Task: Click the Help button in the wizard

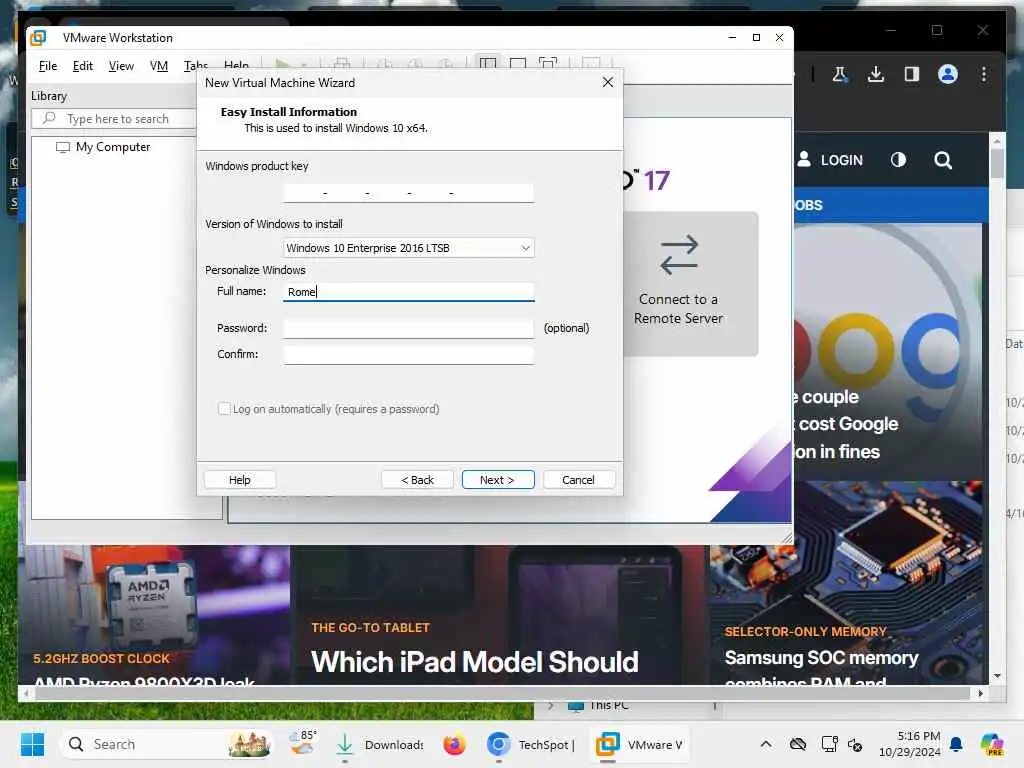Action: click(x=240, y=480)
